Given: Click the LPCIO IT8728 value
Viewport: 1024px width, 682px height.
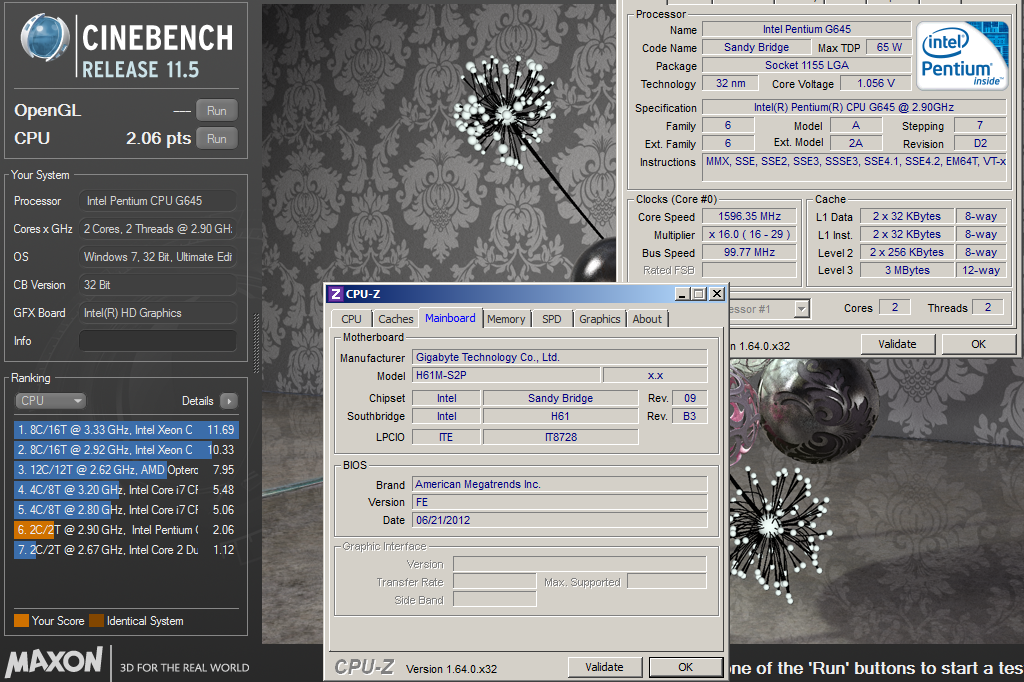Looking at the screenshot, I should tap(560, 437).
